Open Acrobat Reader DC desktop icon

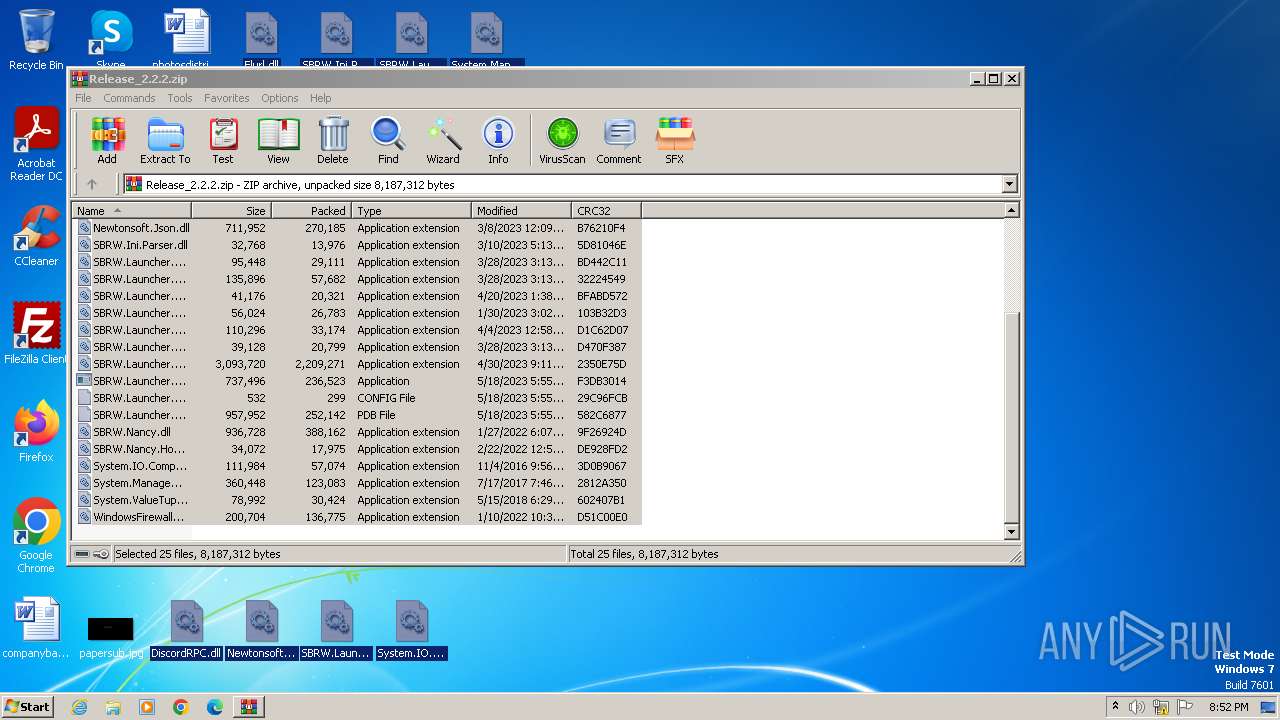[x=36, y=144]
